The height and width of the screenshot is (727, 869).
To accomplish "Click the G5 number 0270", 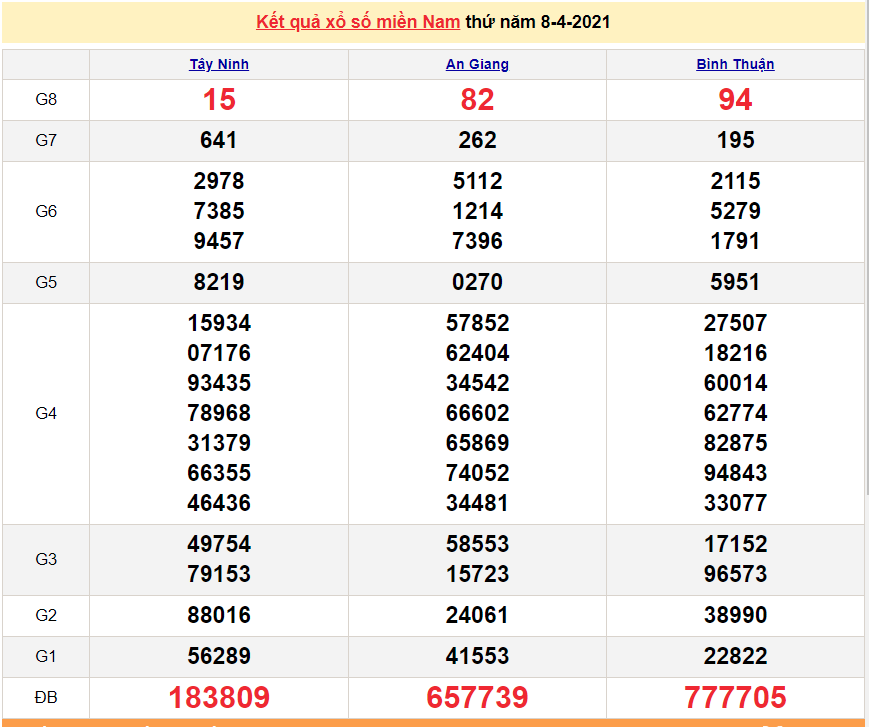I will tap(477, 283).
